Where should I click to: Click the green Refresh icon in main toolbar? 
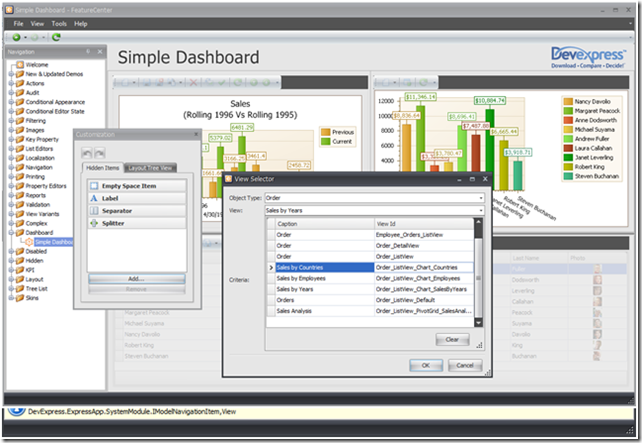tap(56, 37)
